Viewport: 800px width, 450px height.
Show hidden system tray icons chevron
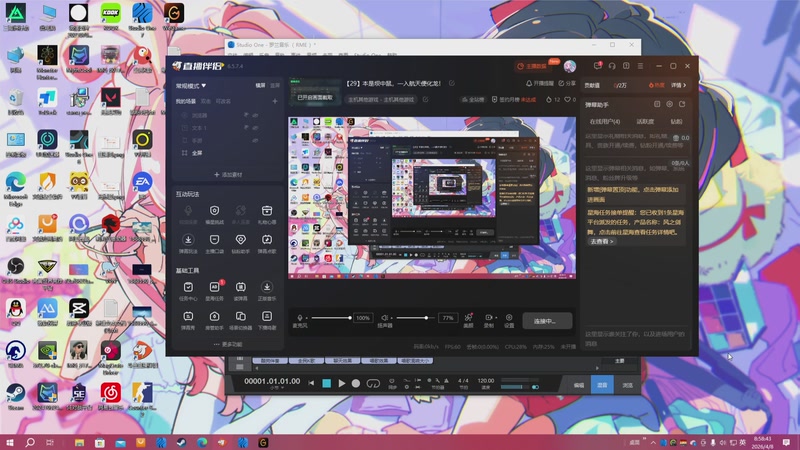point(653,442)
